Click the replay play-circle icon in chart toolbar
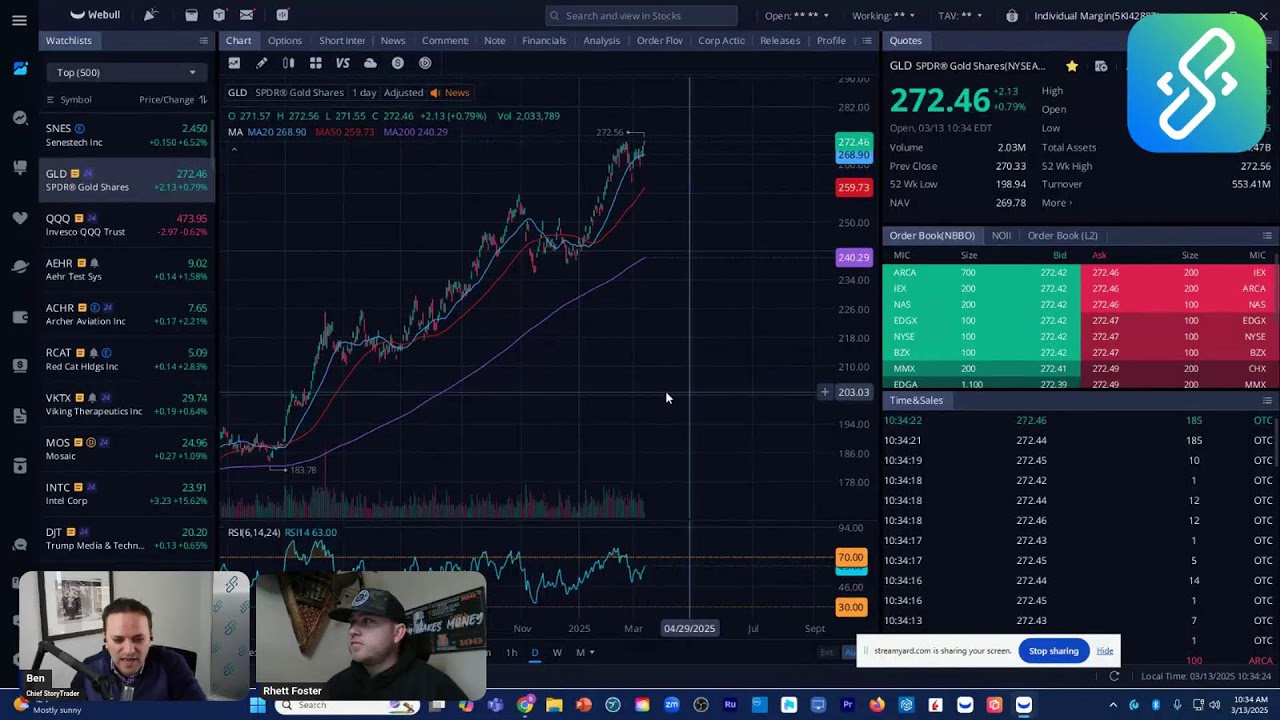The image size is (1280, 720). (x=425, y=63)
